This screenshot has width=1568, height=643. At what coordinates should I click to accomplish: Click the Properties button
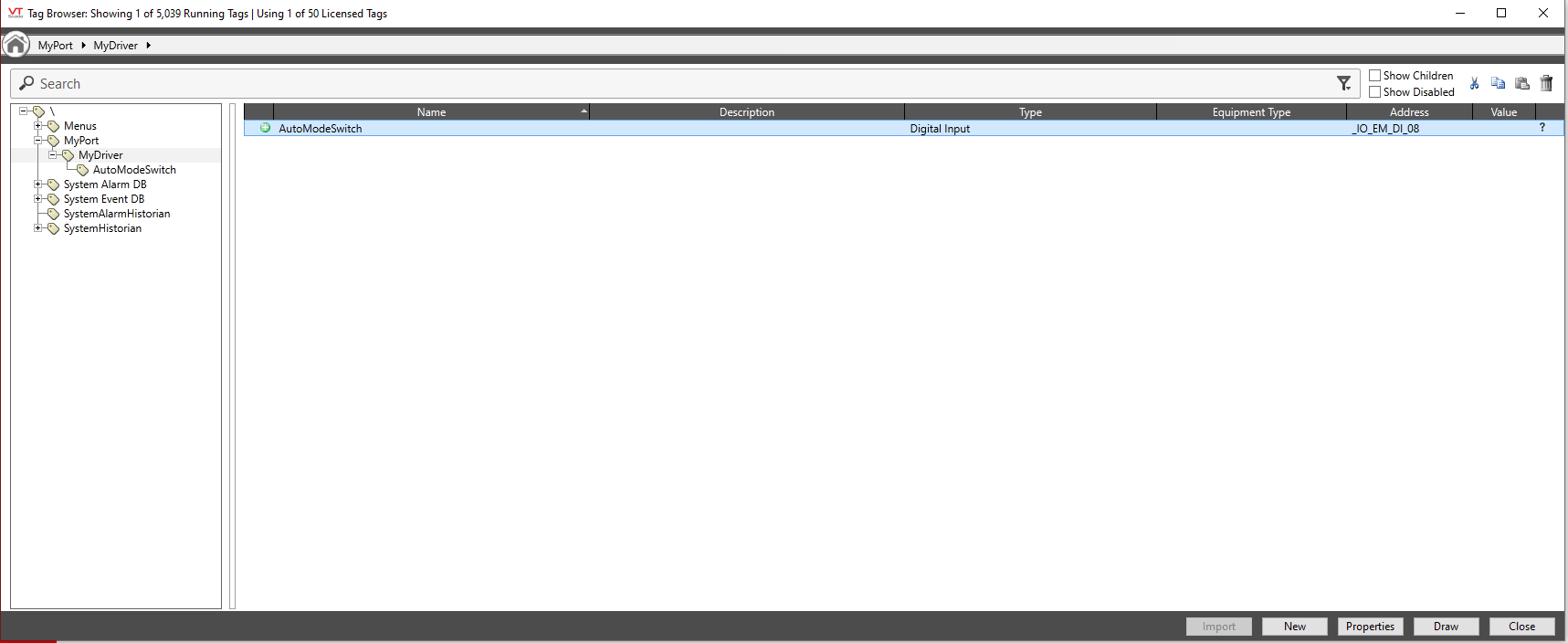pos(1370,627)
